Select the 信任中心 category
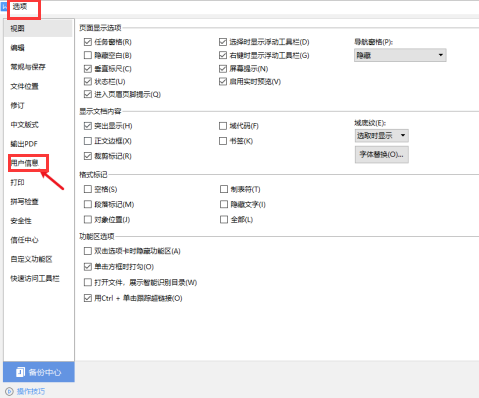 coord(24,240)
